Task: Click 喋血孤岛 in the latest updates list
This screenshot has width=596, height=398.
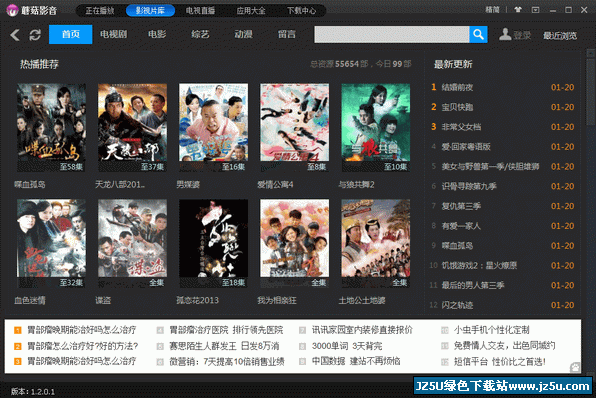Action: click(457, 246)
